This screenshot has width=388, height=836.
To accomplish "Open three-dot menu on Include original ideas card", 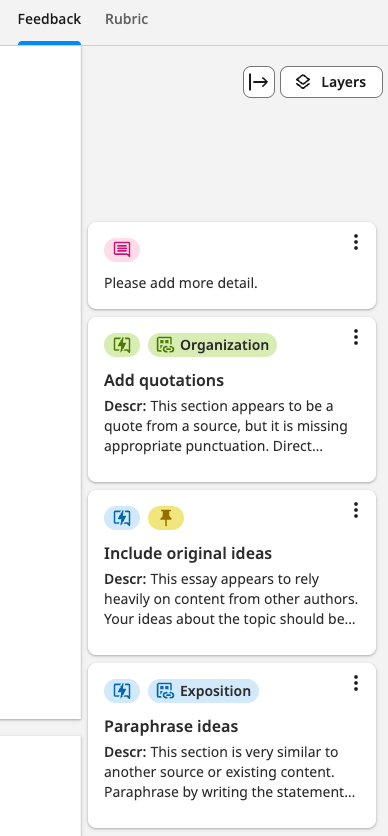I will 355,510.
